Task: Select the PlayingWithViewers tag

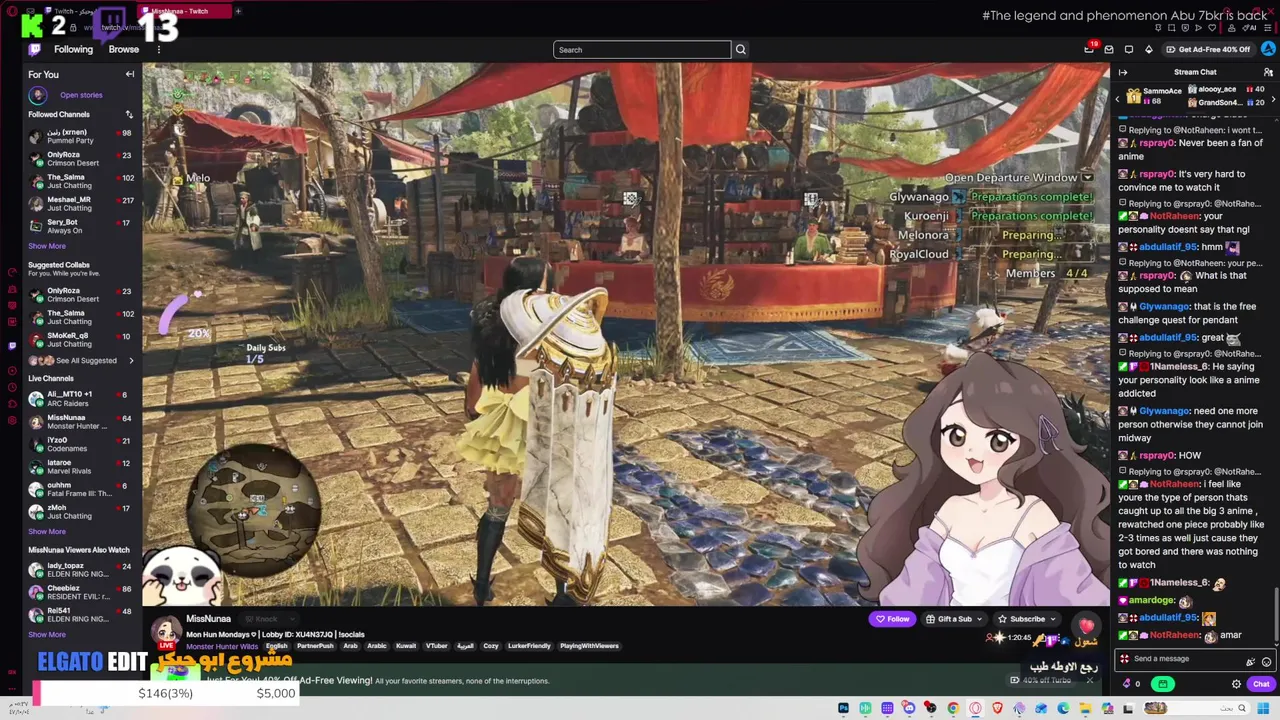Action: (x=589, y=646)
